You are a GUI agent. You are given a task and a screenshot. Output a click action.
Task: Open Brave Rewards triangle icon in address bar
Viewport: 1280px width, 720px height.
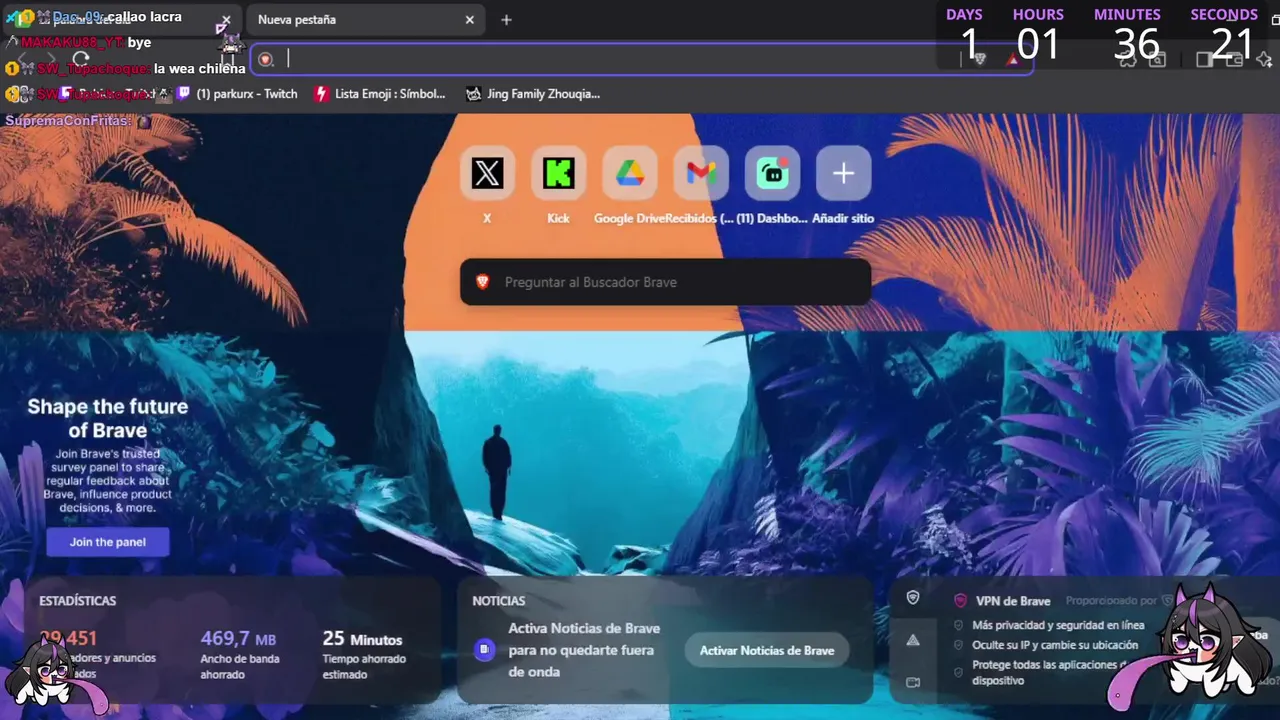pos(1013,59)
